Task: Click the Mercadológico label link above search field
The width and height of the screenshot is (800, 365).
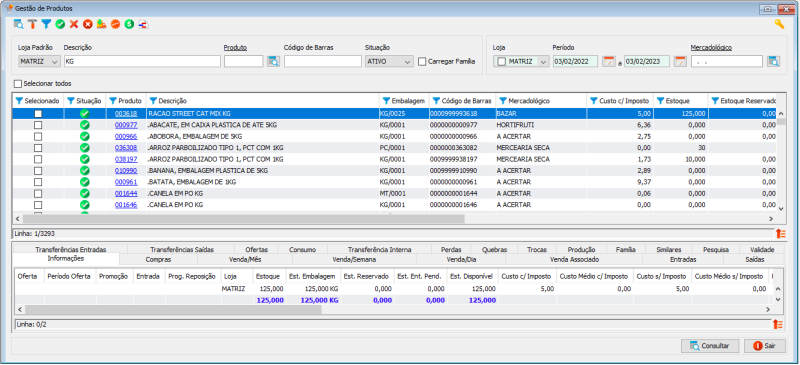Action: pyautogui.click(x=711, y=47)
